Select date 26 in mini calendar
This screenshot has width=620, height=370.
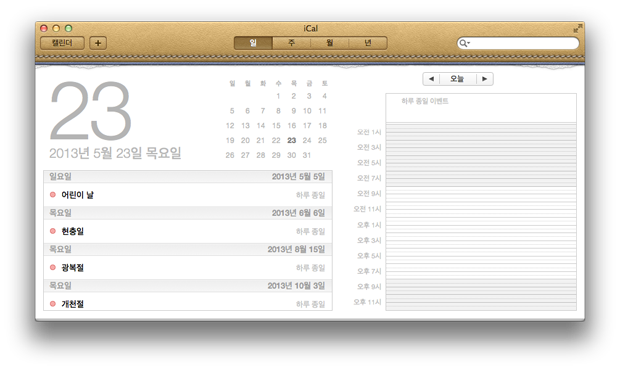230,155
